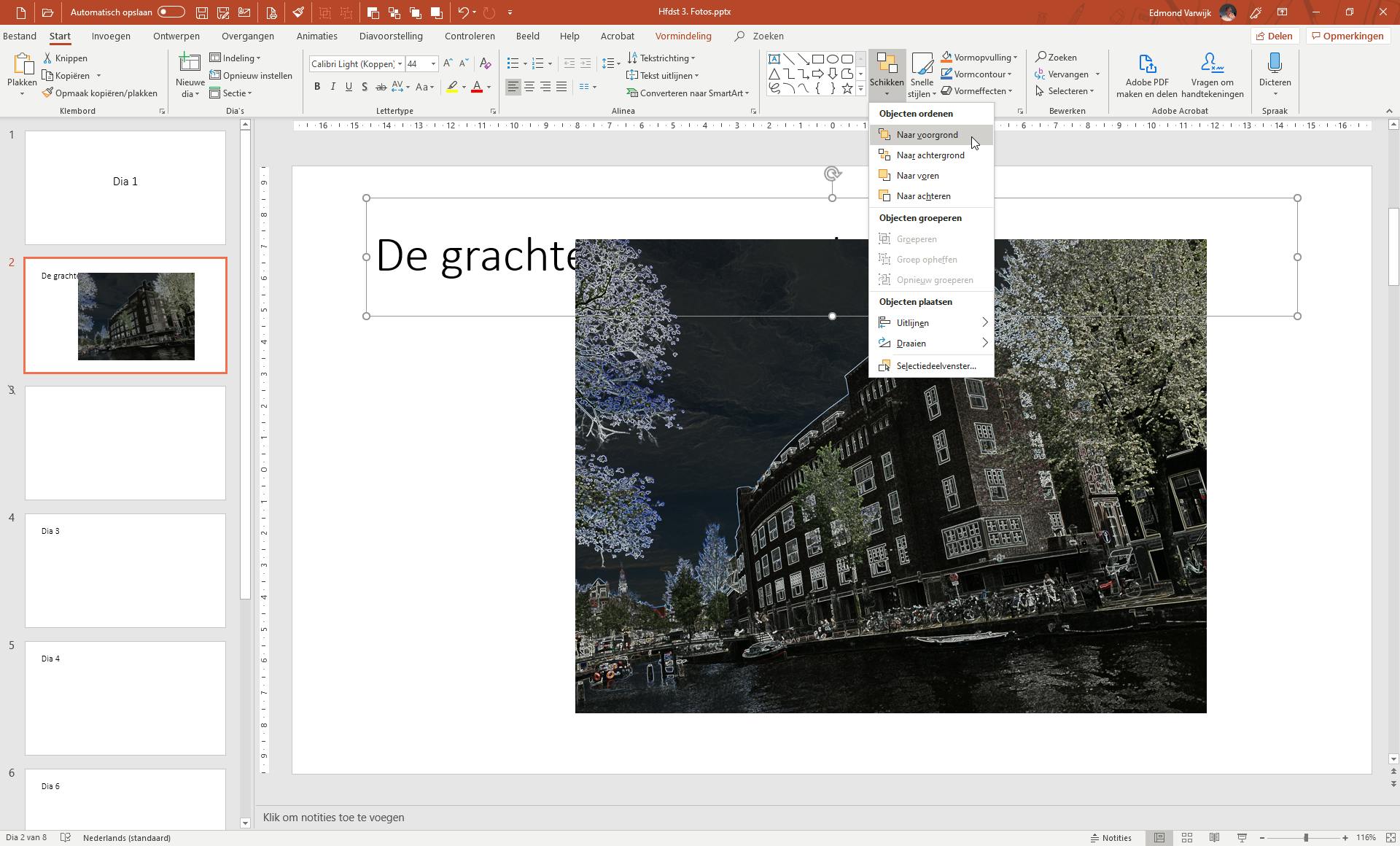Click the text shadow S icon
This screenshot has height=846, width=1400.
coord(365,87)
